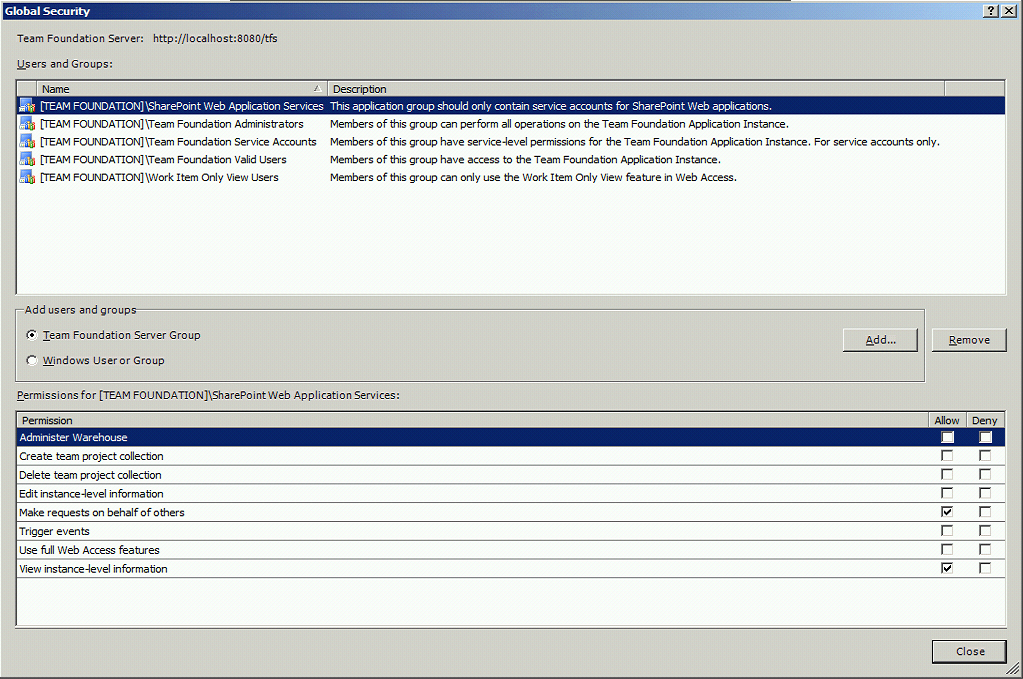Click the description about Work Item Only View feature
The height and width of the screenshot is (679, 1023).
(x=533, y=177)
